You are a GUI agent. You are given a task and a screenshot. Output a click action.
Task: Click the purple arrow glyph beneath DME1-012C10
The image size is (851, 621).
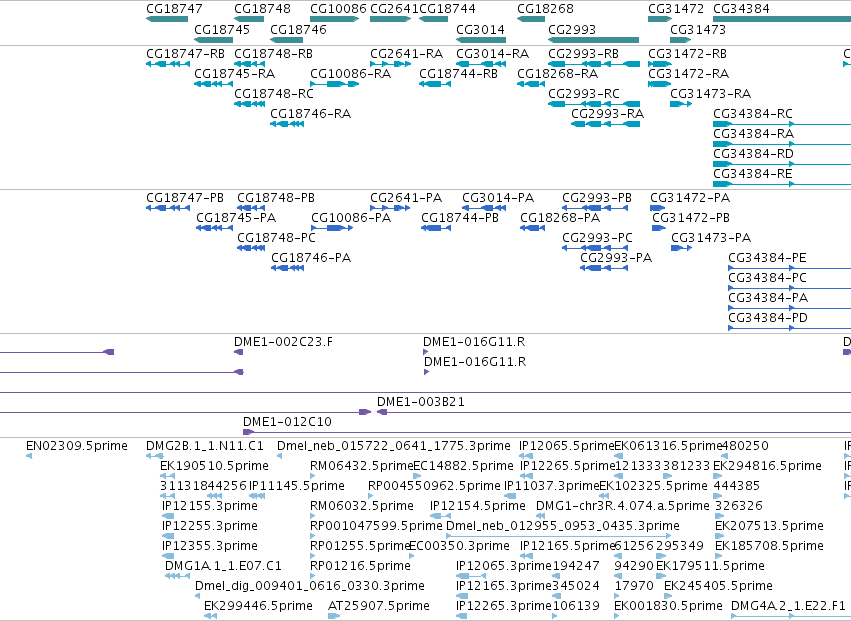248,432
